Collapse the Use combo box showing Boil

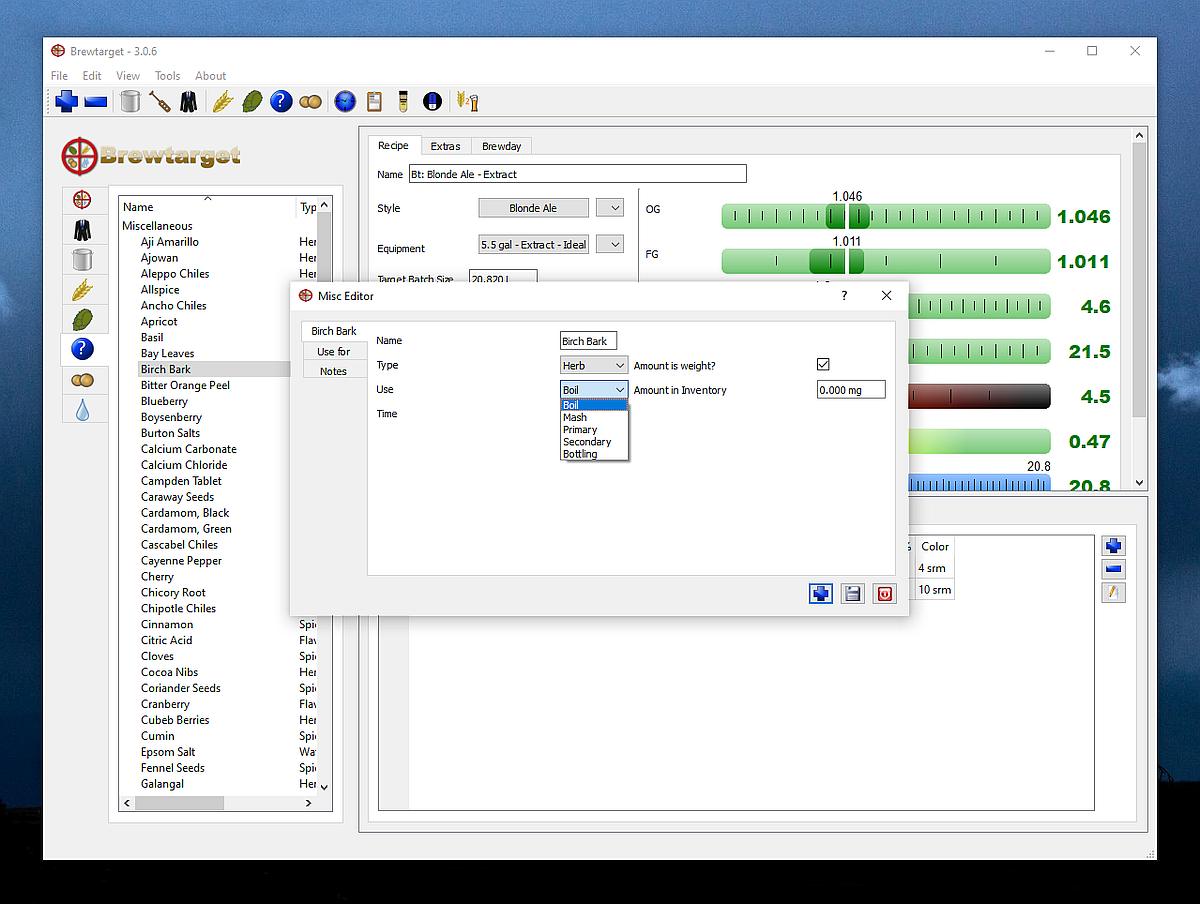[594, 390]
